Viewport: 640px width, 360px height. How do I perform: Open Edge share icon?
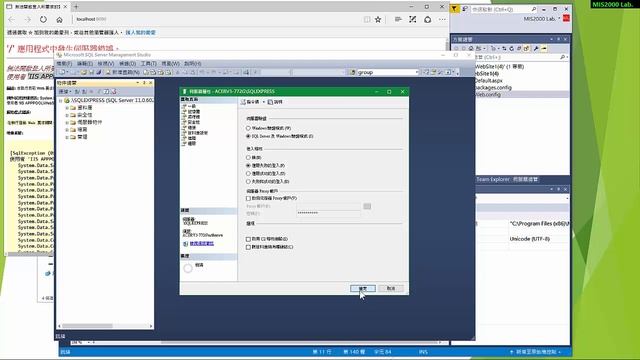tap(427, 19)
